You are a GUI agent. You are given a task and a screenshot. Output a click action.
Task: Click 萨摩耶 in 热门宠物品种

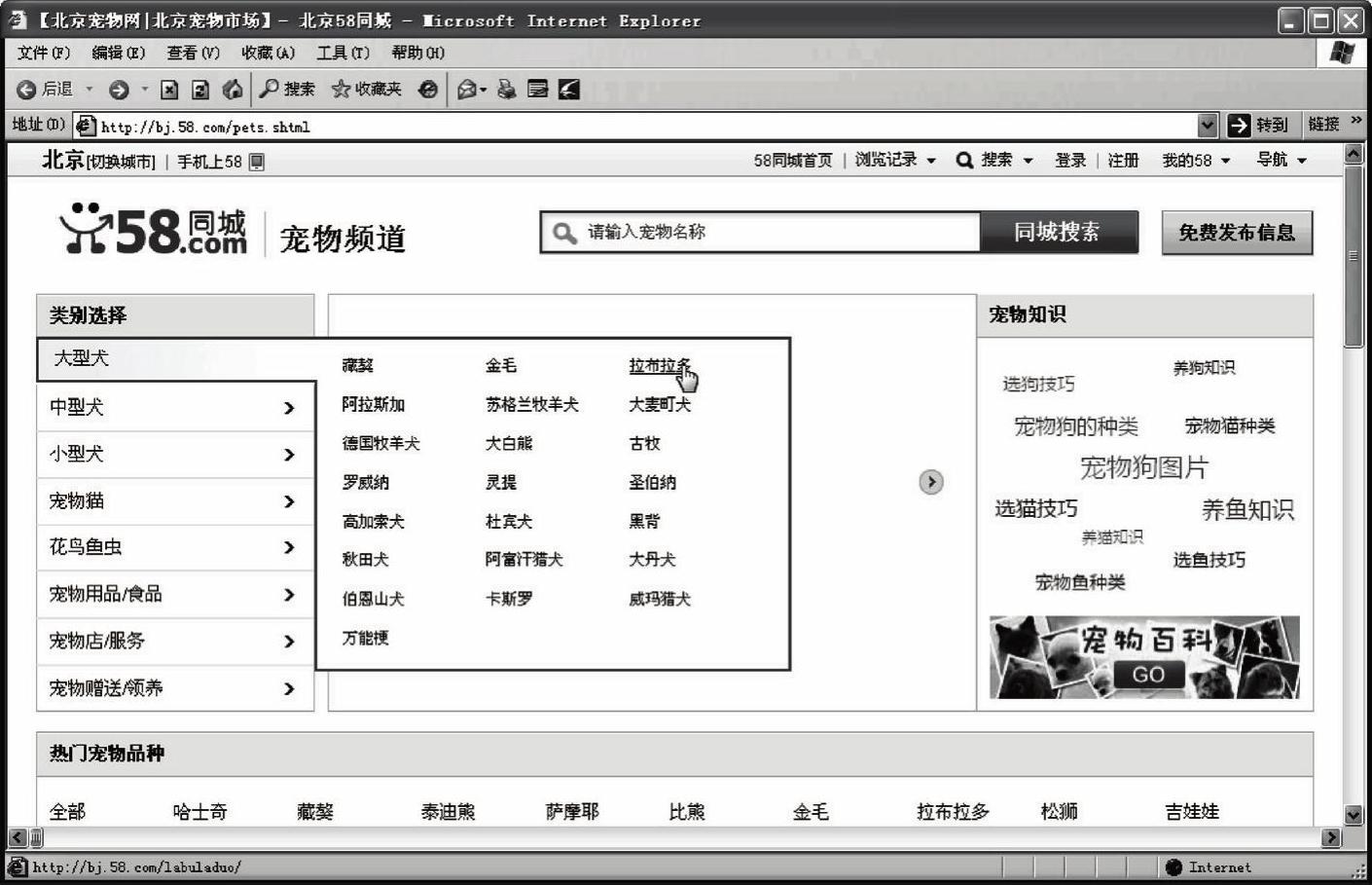pyautogui.click(x=572, y=812)
